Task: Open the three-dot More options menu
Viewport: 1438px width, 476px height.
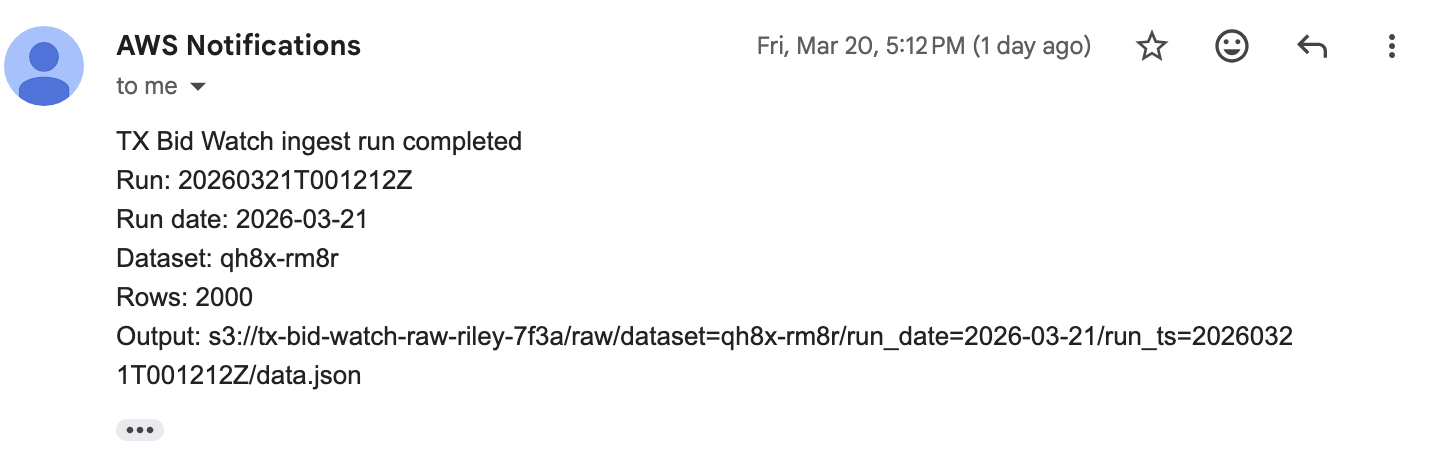Action: click(1390, 46)
